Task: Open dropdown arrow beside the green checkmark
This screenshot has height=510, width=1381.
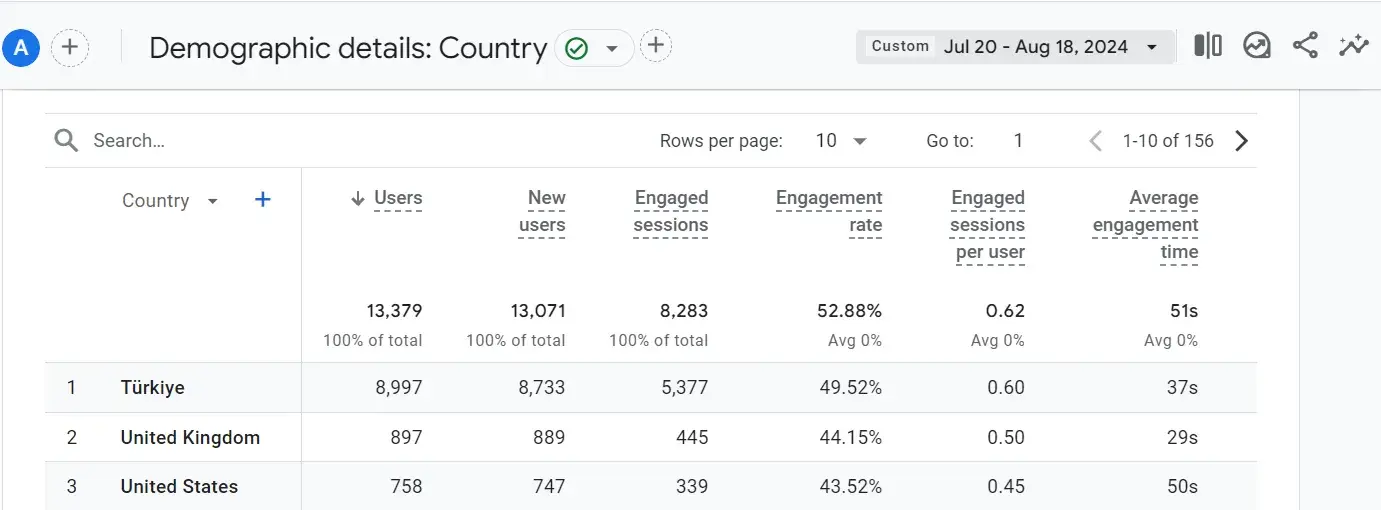Action: click(x=612, y=48)
